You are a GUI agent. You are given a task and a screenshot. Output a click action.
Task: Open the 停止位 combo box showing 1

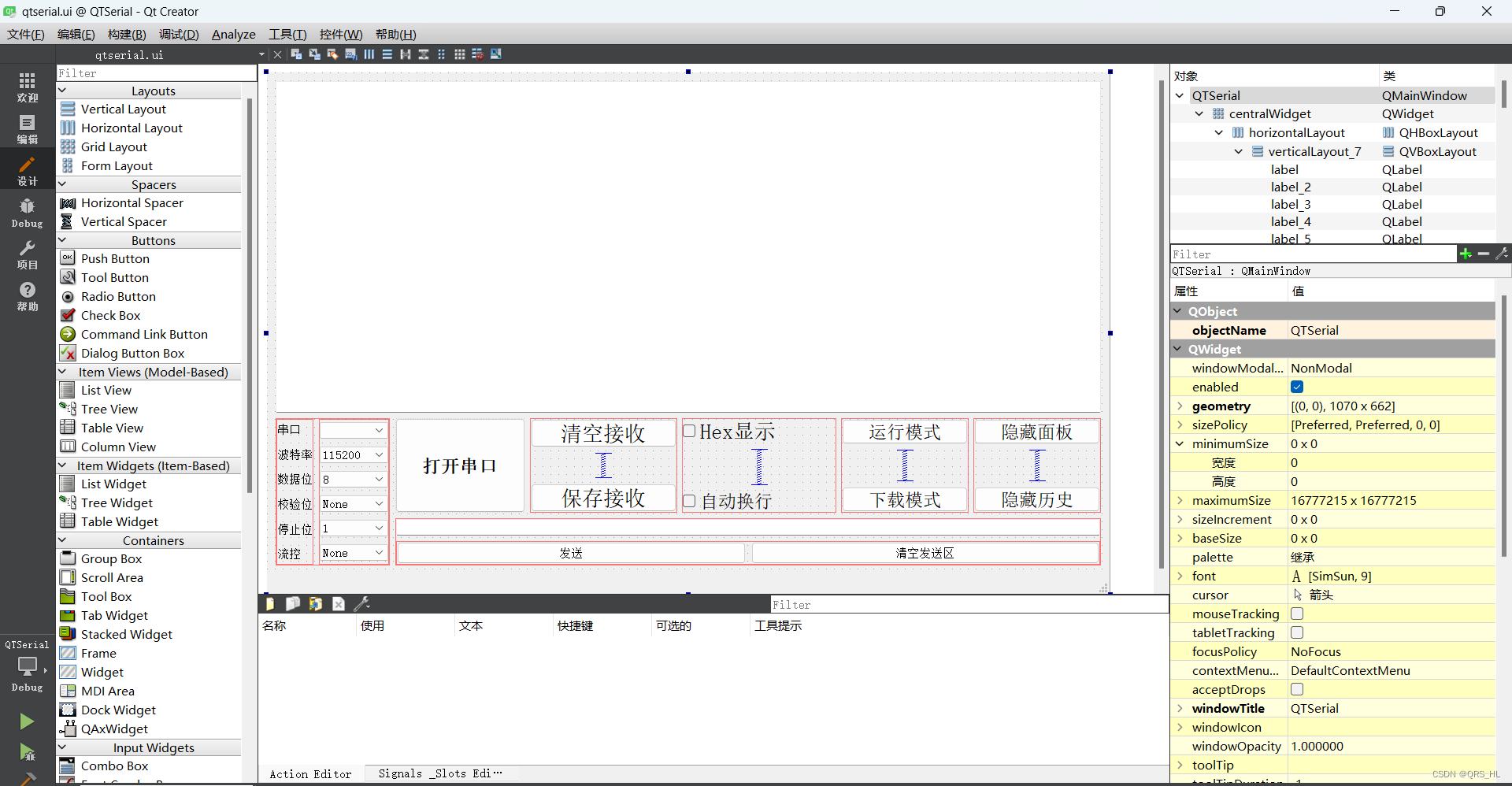tap(353, 528)
